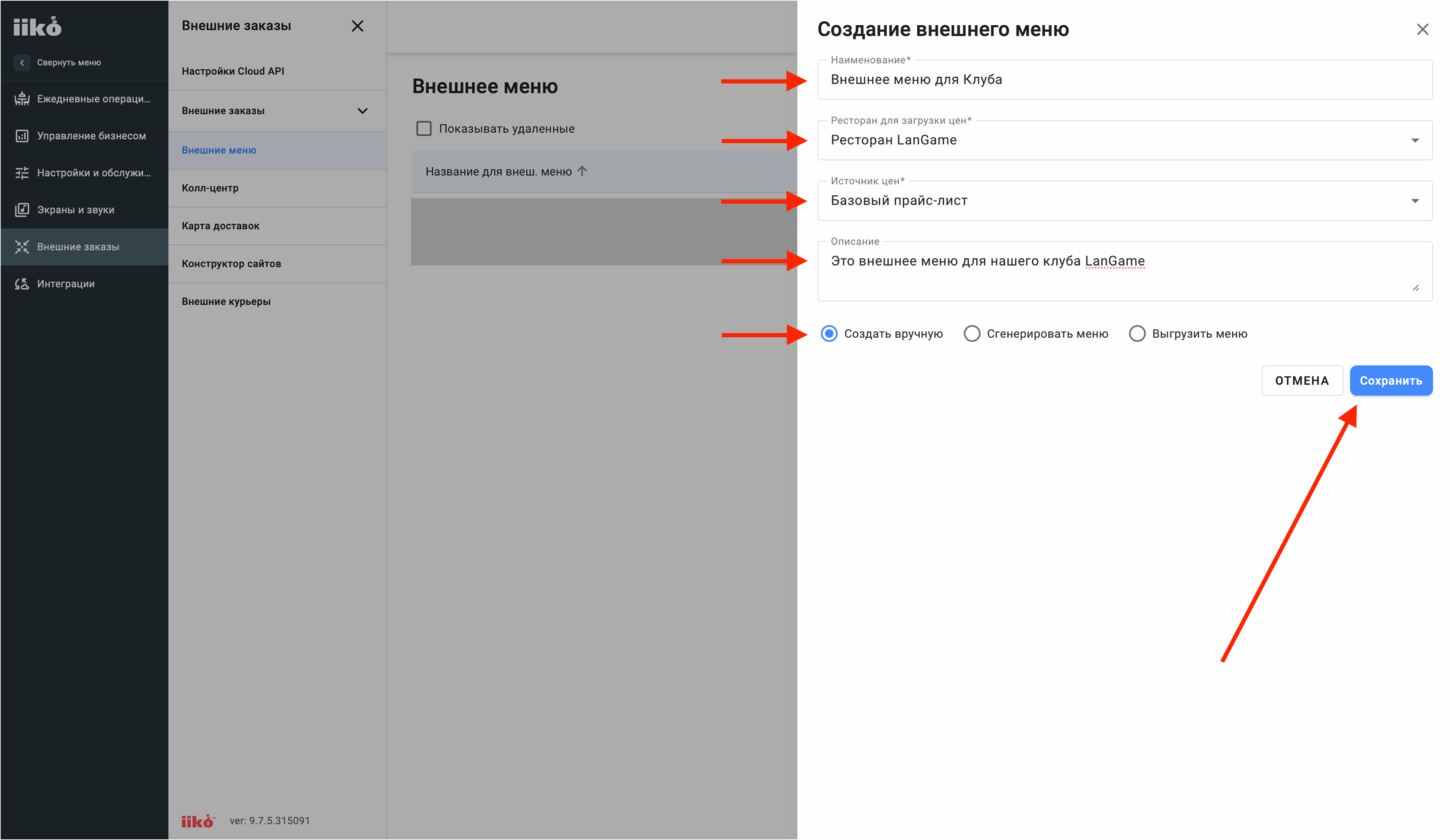Click the Описание text area
This screenshot has height=840, width=1450.
[x=1125, y=271]
